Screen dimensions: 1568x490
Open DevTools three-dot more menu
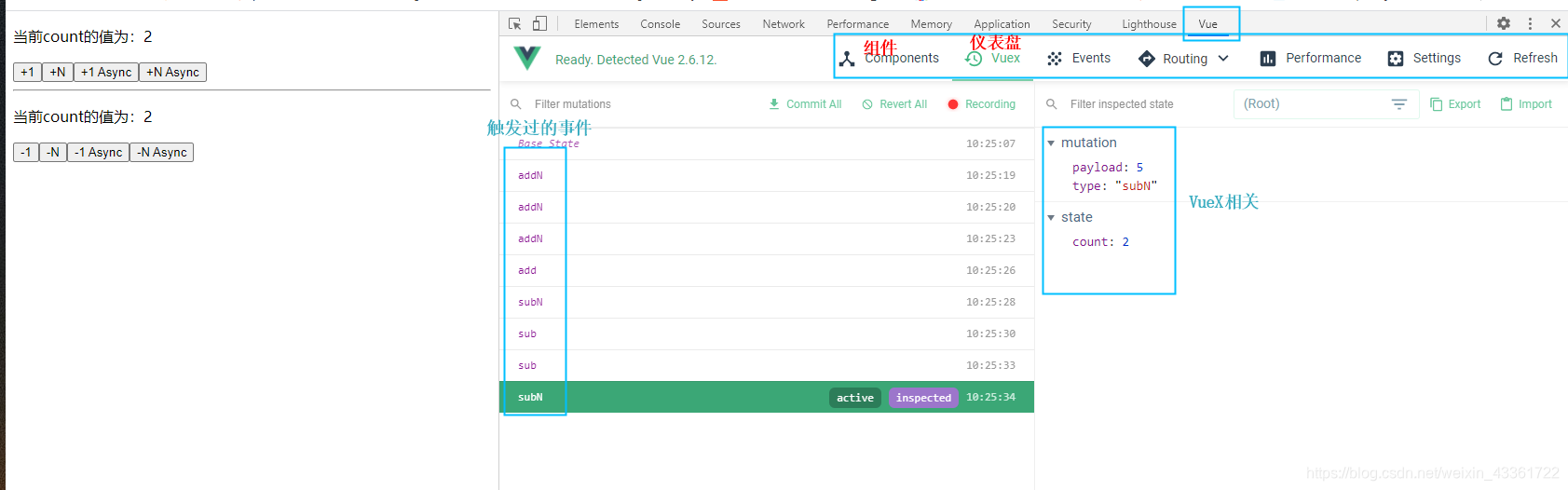pyautogui.click(x=1530, y=23)
